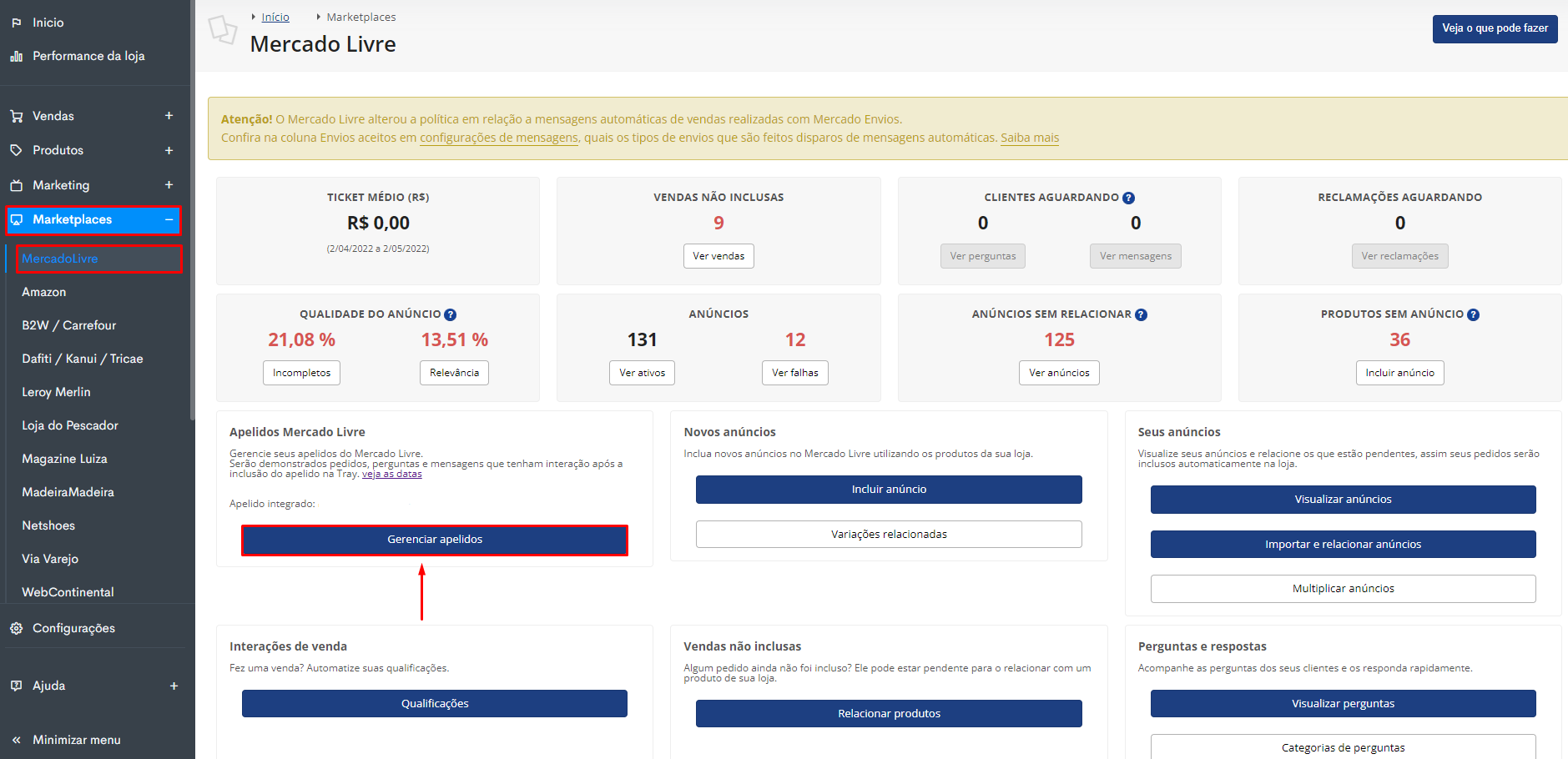Click help icon next to Produtos sem anúncio
Viewport: 1568px width, 759px height.
coord(1473,314)
